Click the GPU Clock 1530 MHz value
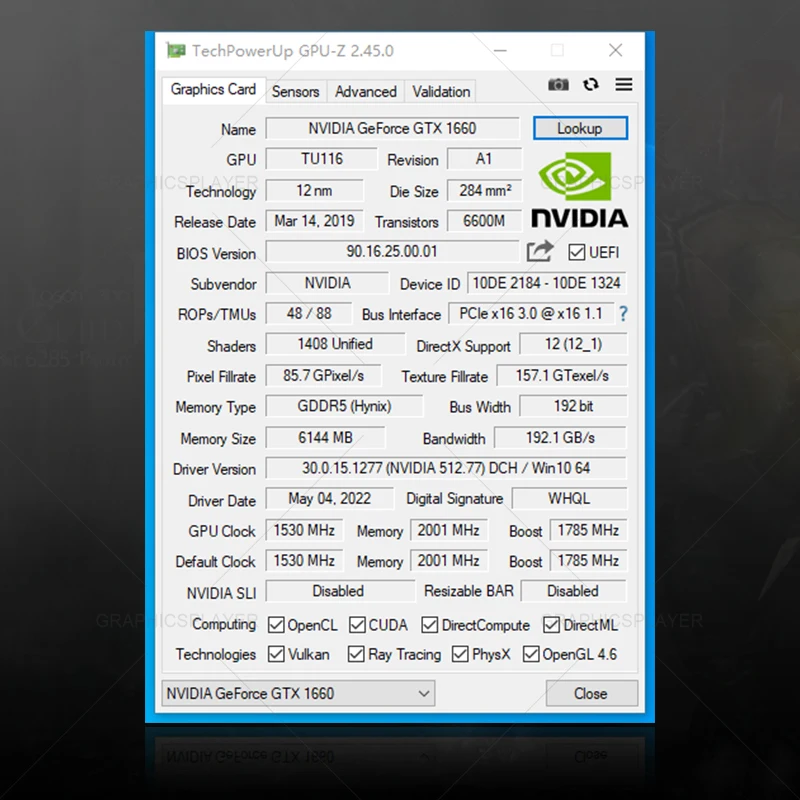The image size is (800, 800). 304,530
